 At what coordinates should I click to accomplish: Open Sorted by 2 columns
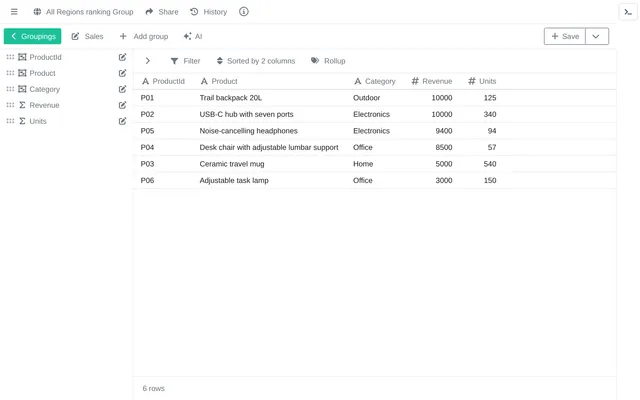click(x=256, y=61)
